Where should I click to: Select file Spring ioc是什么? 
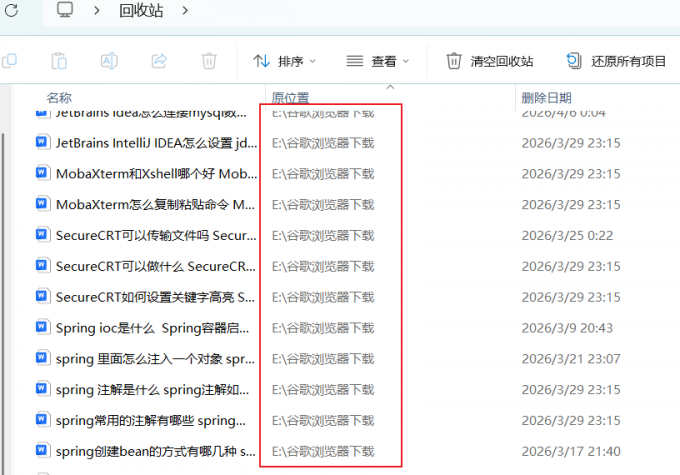(x=153, y=328)
